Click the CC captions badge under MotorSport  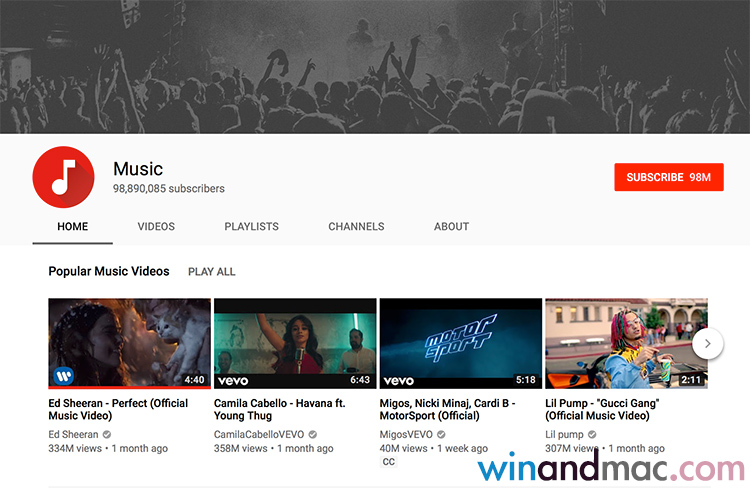tap(388, 462)
